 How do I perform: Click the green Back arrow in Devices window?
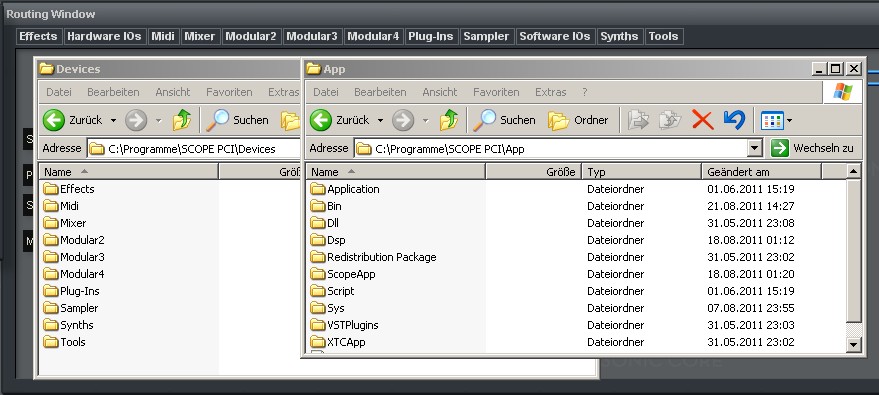pos(54,120)
